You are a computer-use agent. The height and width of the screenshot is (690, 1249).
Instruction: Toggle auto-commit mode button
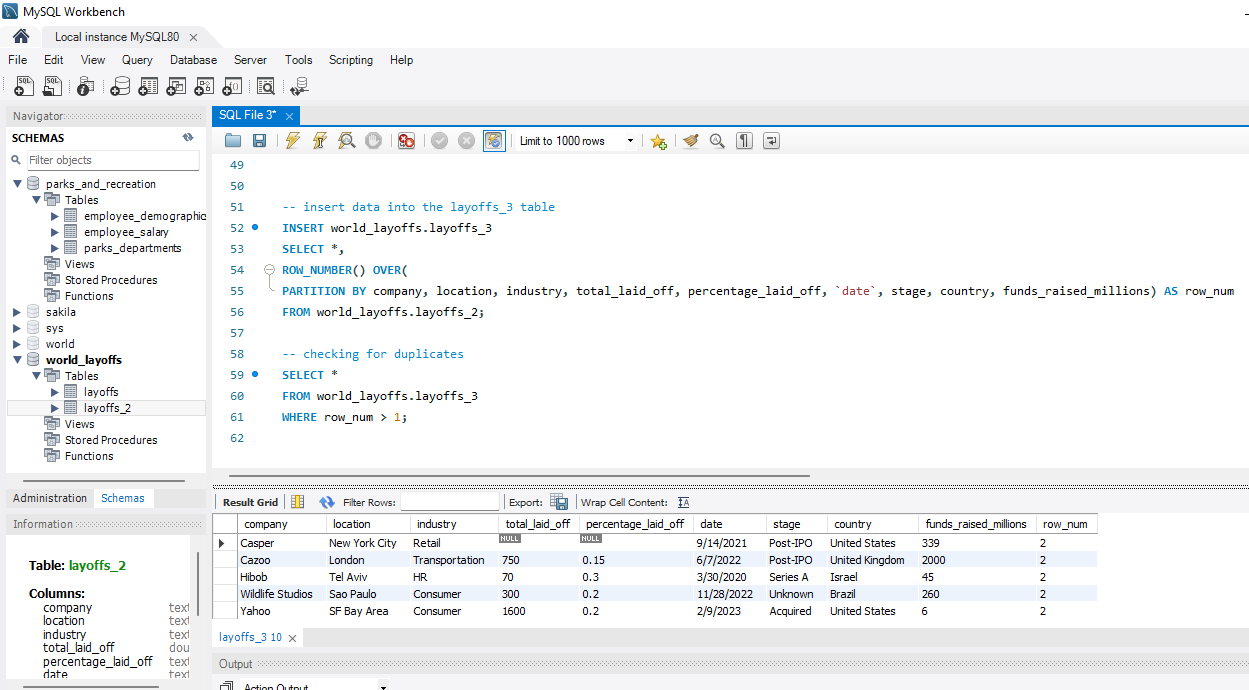(494, 141)
